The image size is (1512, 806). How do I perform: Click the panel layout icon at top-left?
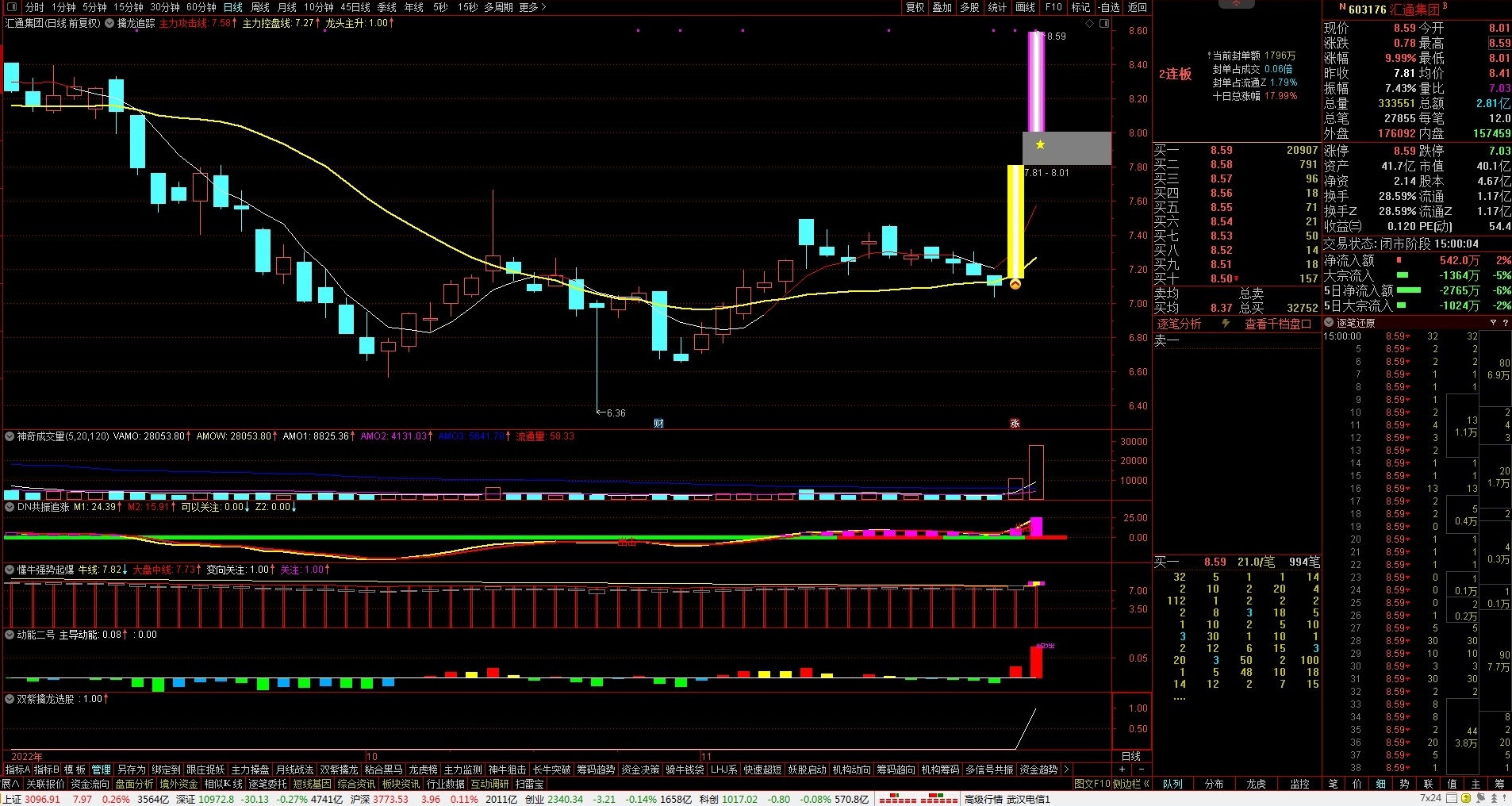pos(10,7)
